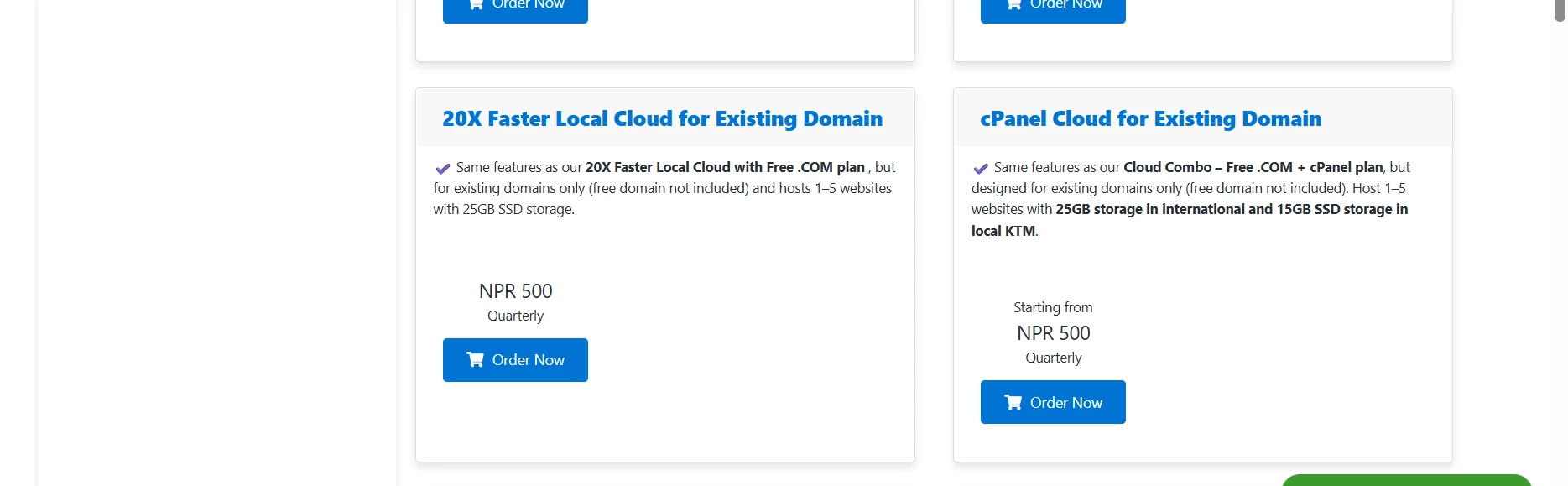Click the partially visible top-right Order Now button
The image size is (1568, 486).
1053,11
